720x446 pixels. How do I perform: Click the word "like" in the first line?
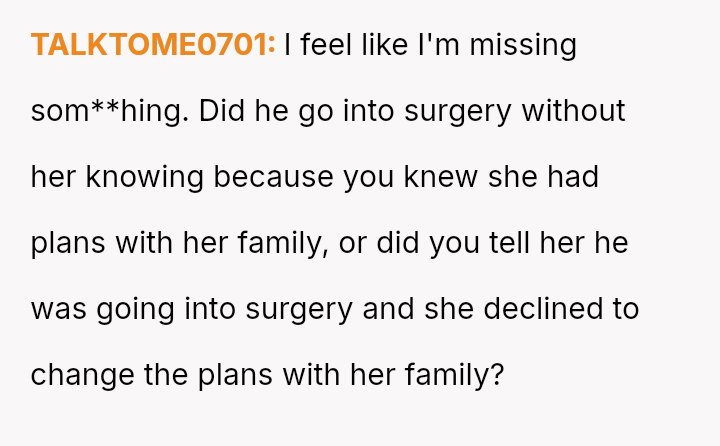tap(380, 45)
